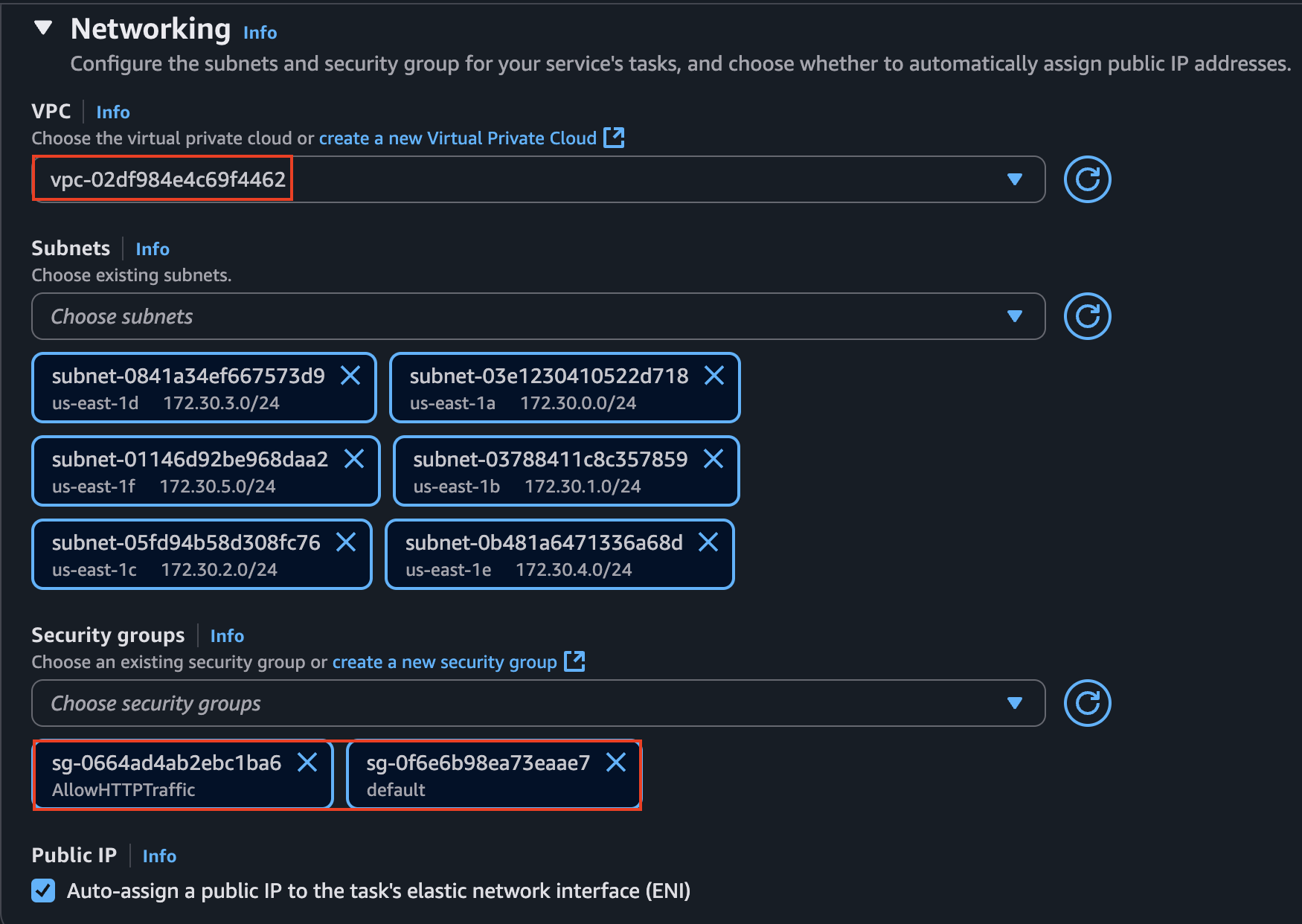Refresh the security groups list
The image size is (1302, 924).
(x=1087, y=703)
